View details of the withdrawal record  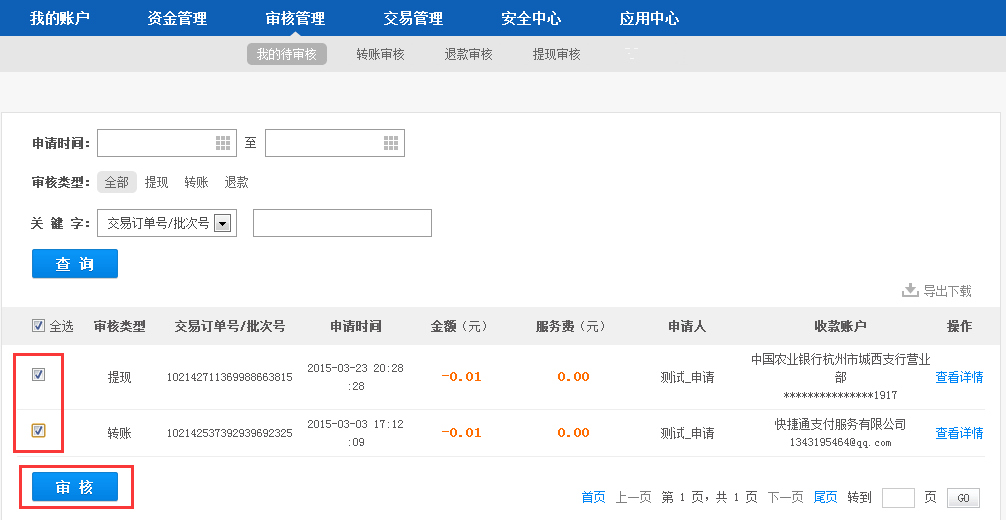pyautogui.click(x=959, y=377)
